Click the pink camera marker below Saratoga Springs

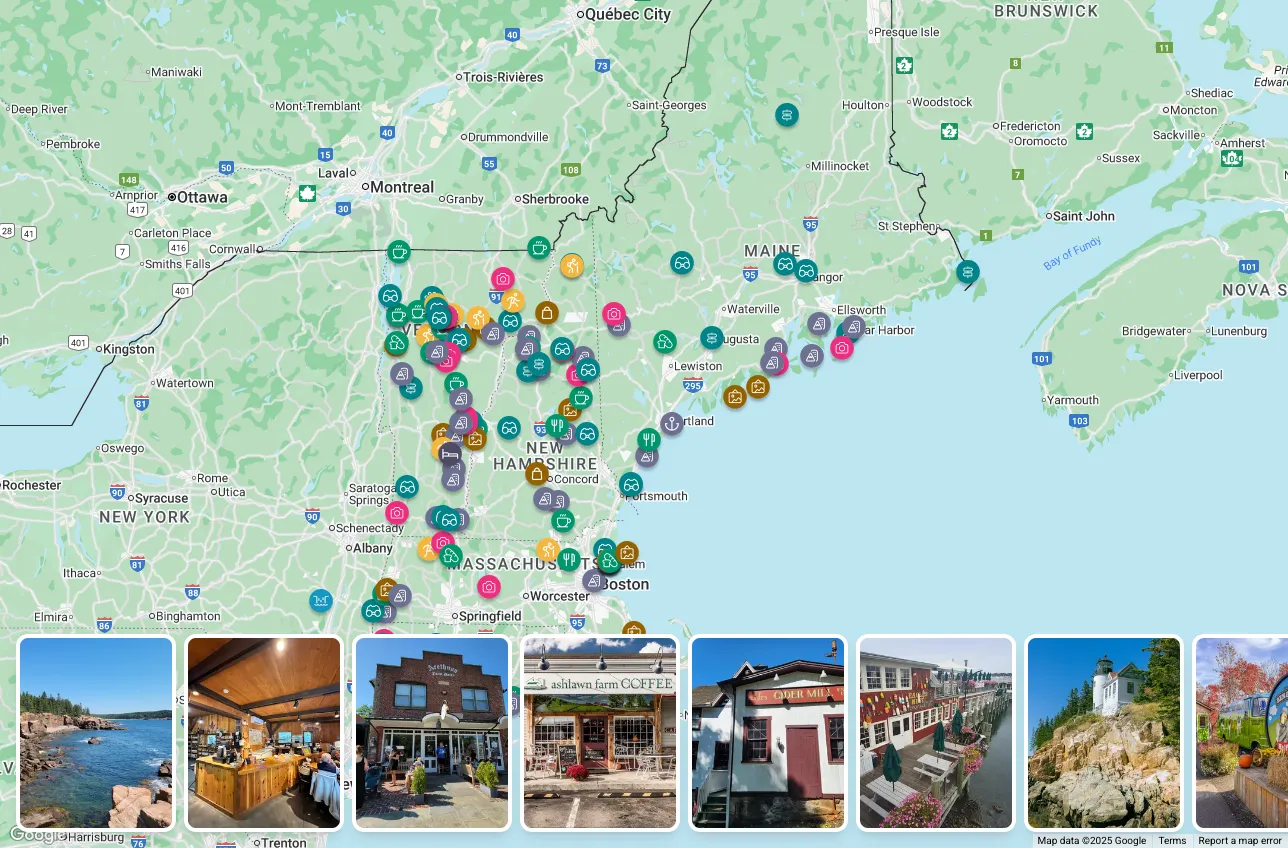(397, 513)
